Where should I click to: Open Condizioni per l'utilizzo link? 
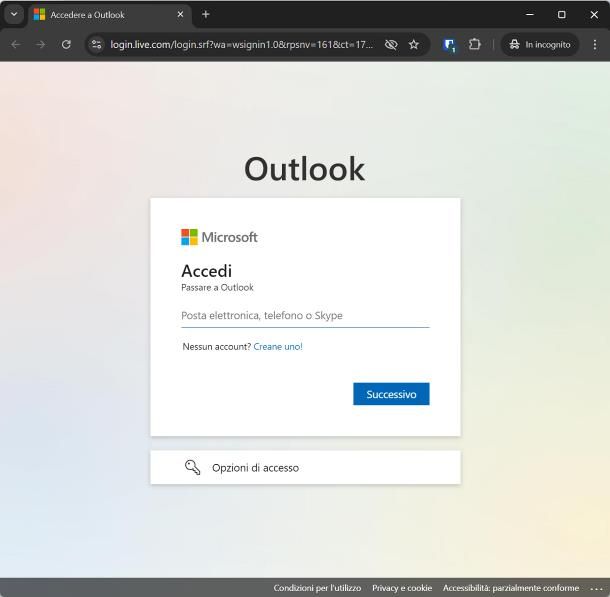pyautogui.click(x=317, y=588)
